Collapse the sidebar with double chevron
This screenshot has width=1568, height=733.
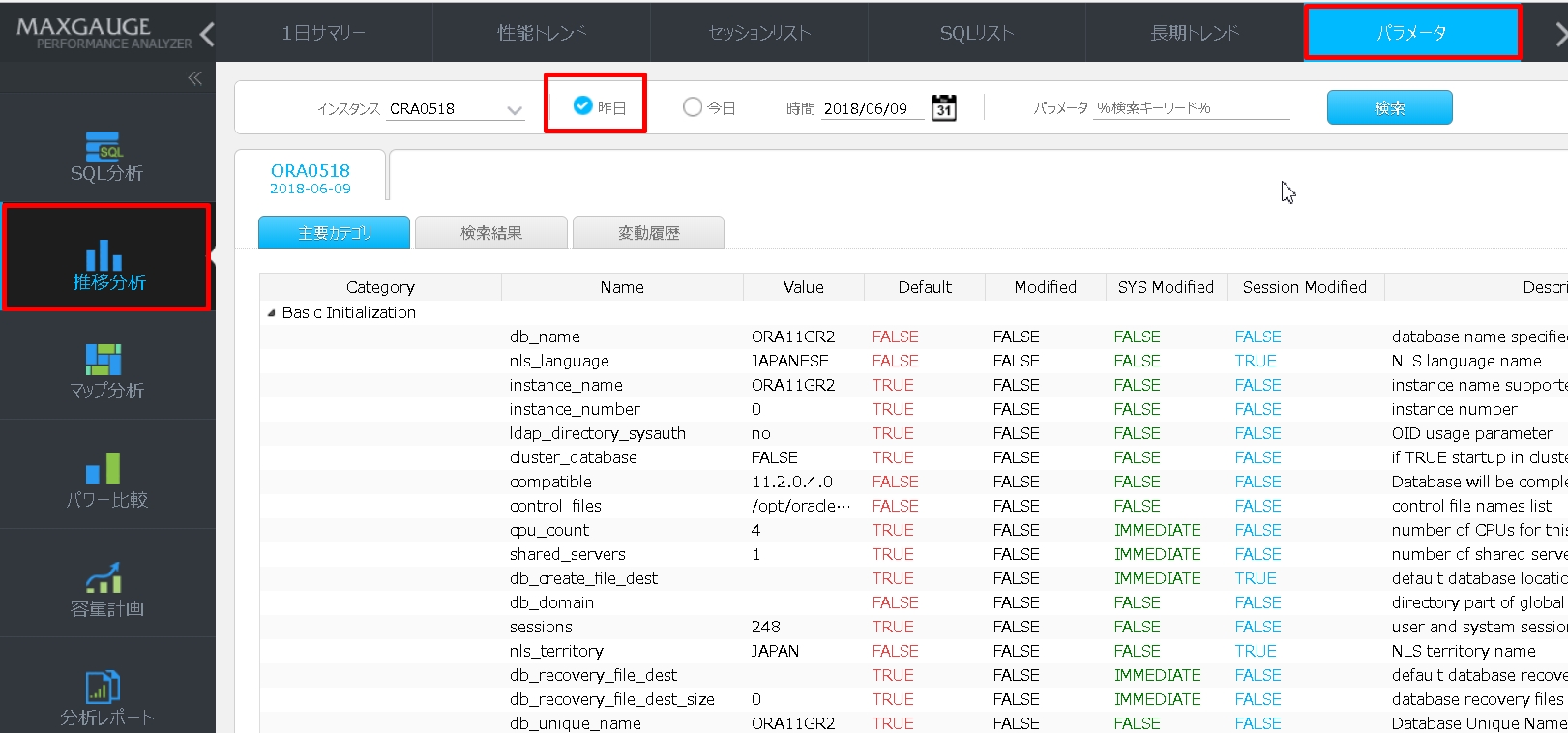pyautogui.click(x=195, y=78)
